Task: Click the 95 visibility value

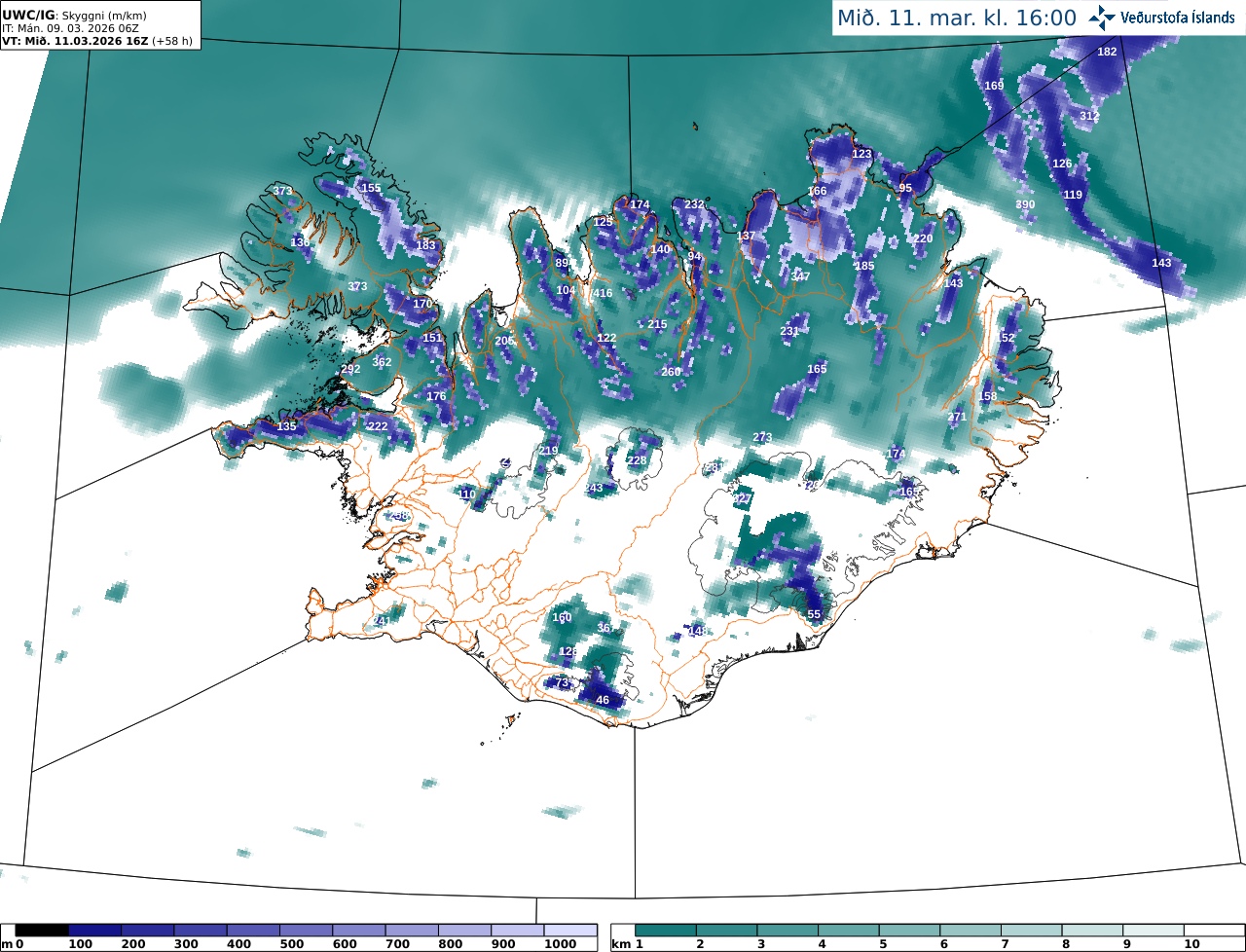Action: click(905, 188)
